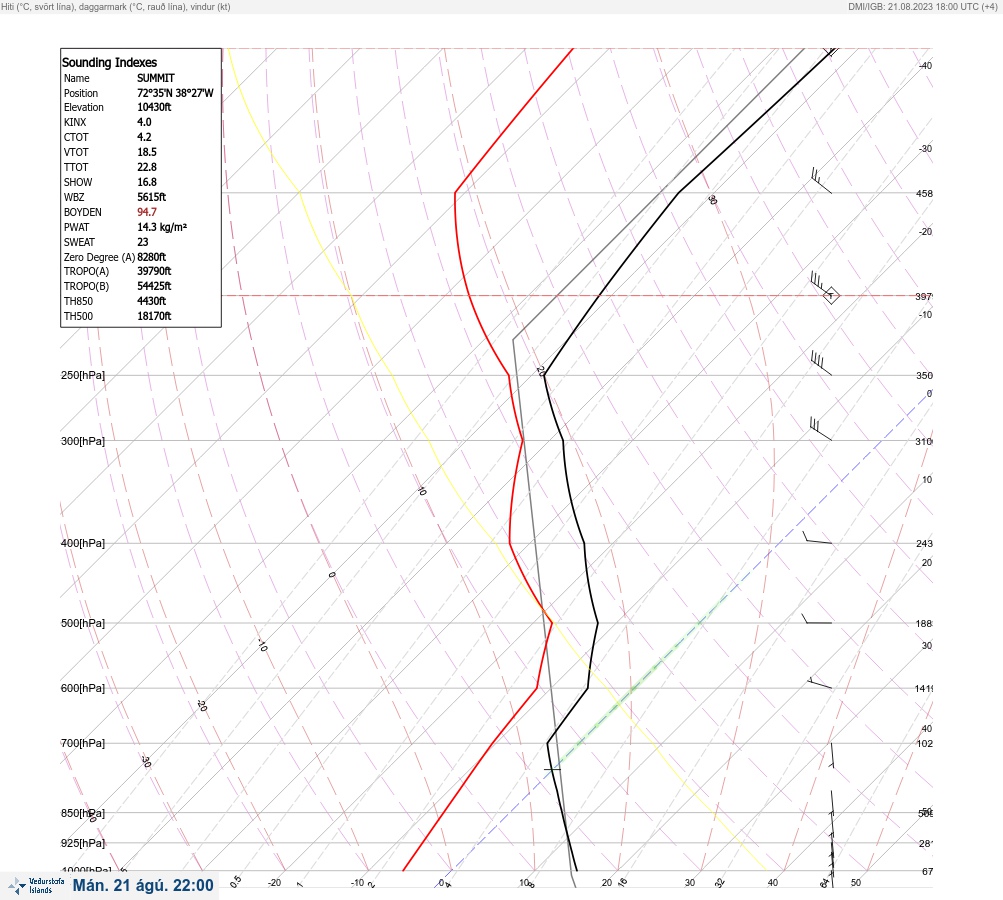Click the PWAT value 14.3 kg/m²

pos(162,227)
